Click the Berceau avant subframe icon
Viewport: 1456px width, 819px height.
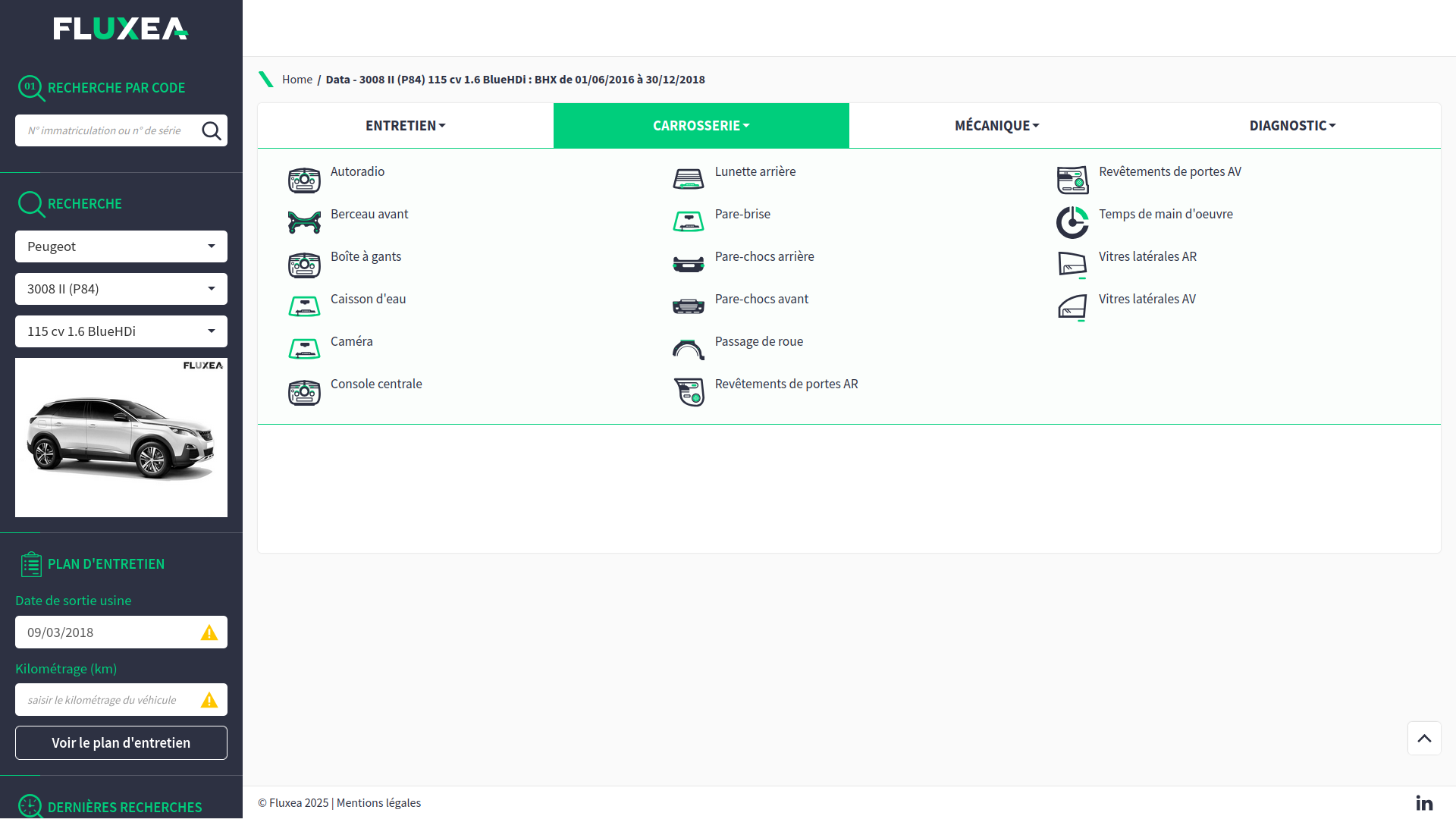[304, 223]
